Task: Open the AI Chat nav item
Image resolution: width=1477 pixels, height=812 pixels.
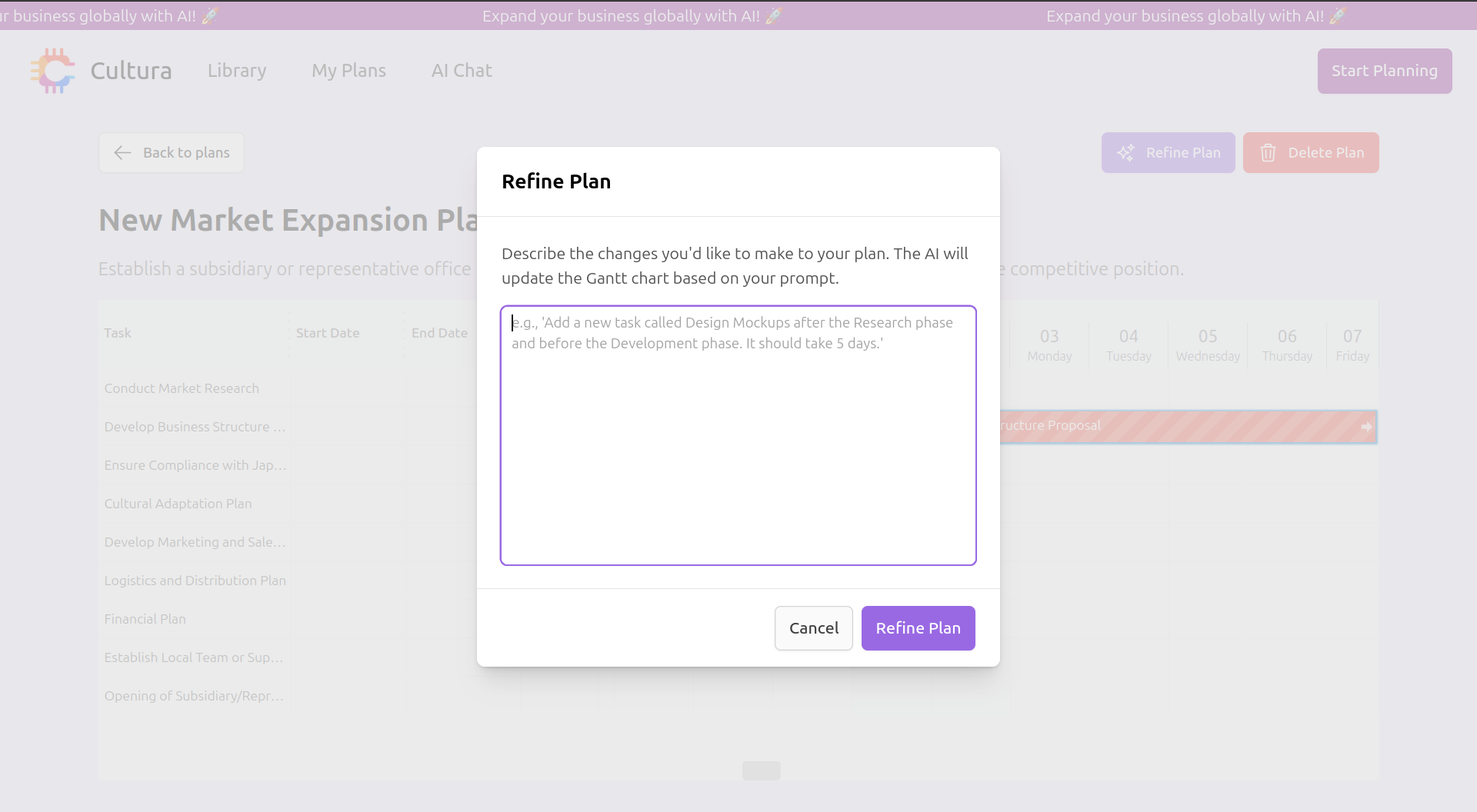Action: (x=462, y=71)
